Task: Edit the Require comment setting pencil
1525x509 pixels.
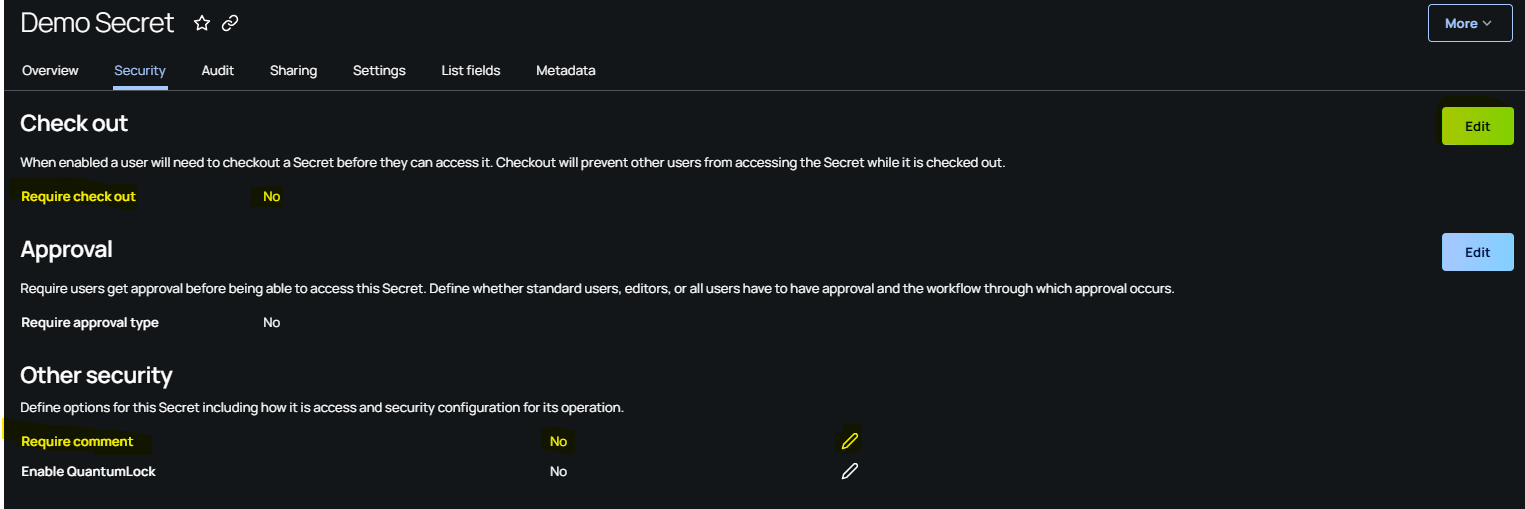Action: point(850,441)
